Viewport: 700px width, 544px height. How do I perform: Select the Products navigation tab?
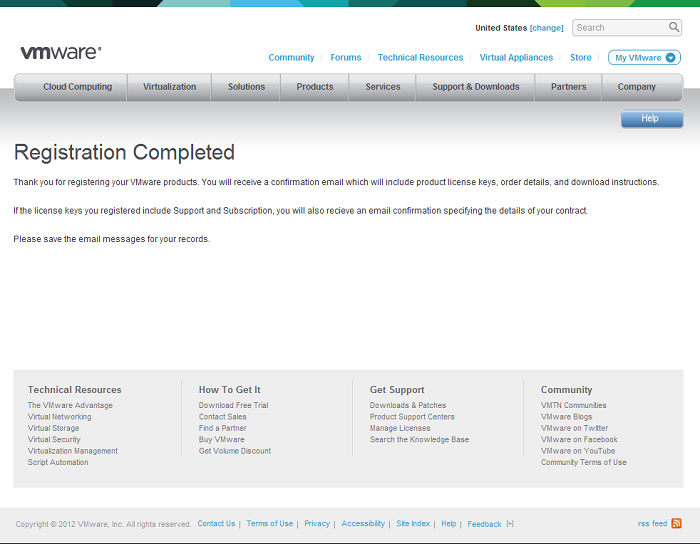[314, 87]
